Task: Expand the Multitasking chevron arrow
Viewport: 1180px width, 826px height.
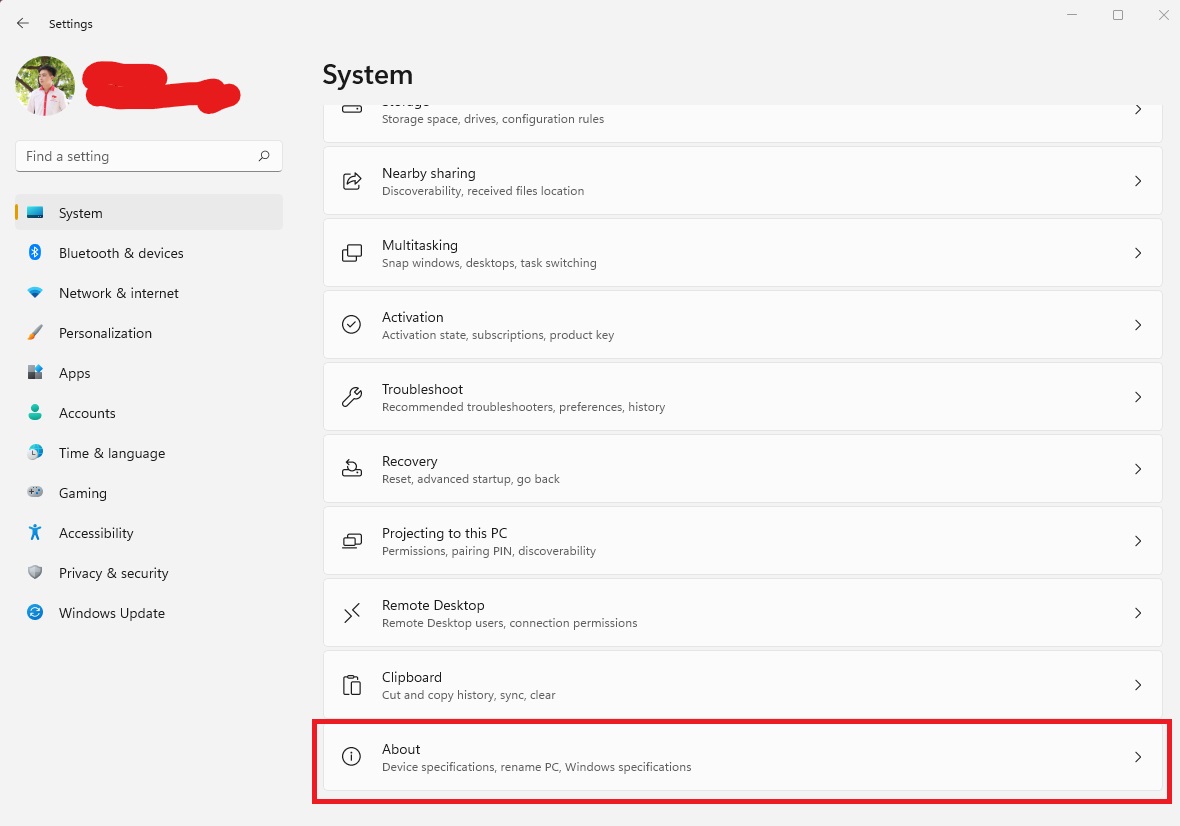Action: coord(1138,253)
